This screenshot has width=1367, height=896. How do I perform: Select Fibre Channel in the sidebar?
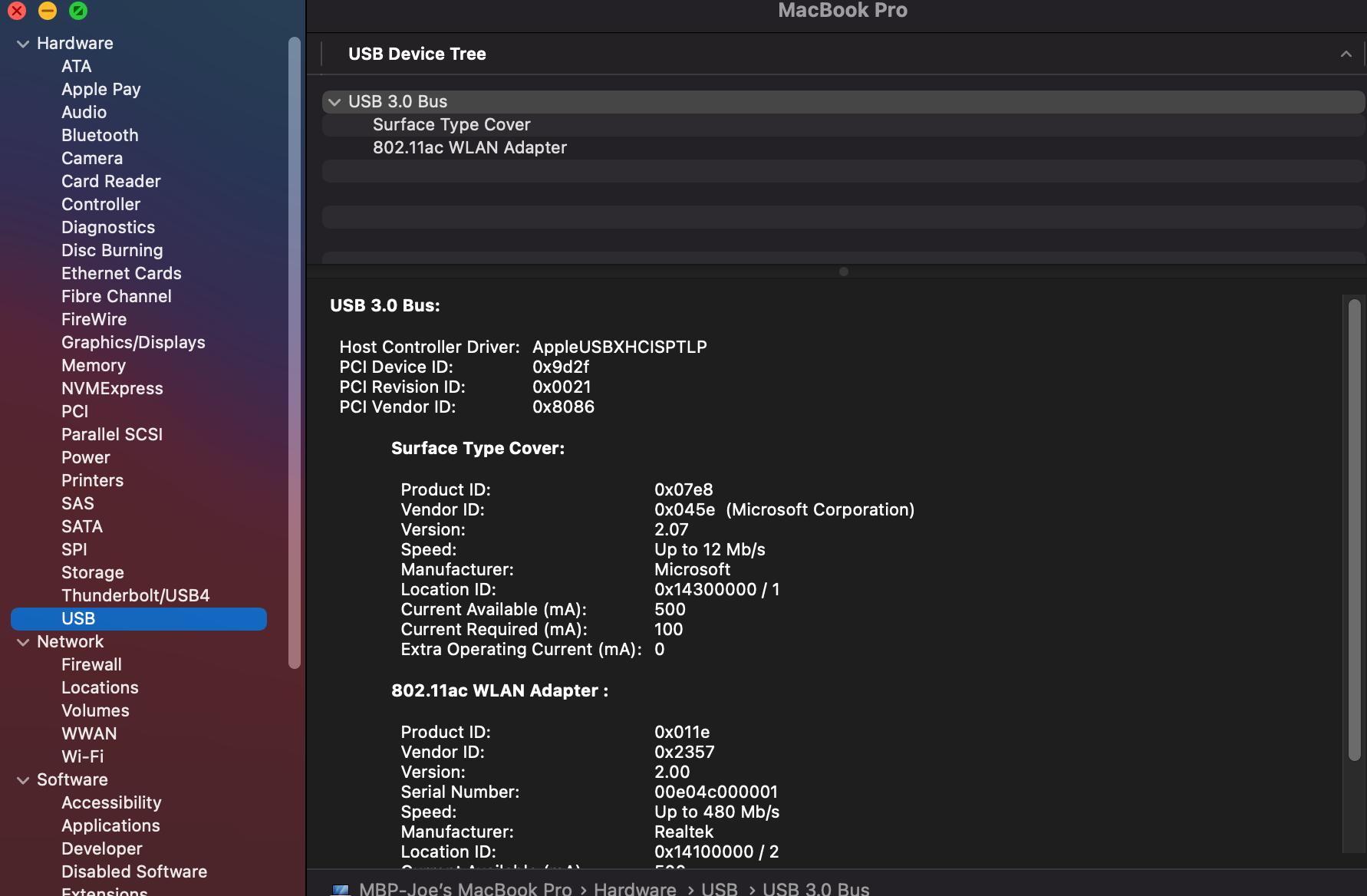117,296
